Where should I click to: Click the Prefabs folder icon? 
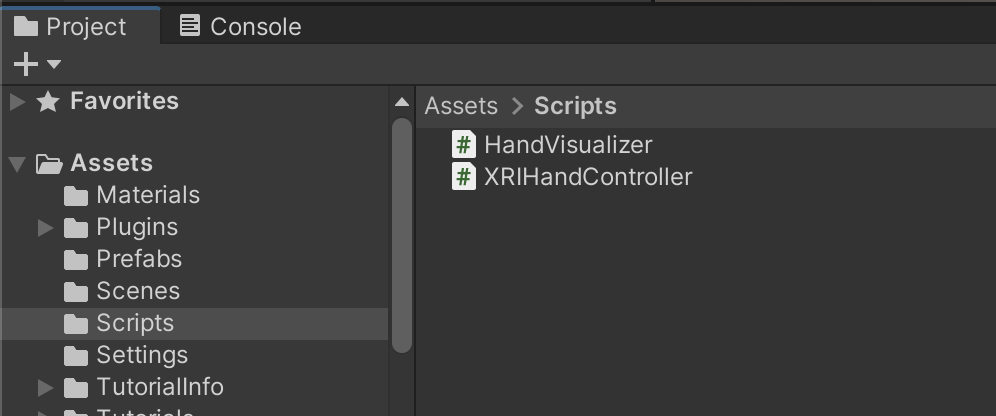pos(76,259)
